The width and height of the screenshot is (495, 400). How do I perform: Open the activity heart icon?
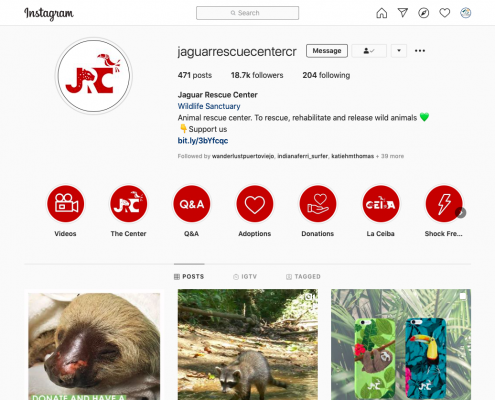[x=445, y=13]
